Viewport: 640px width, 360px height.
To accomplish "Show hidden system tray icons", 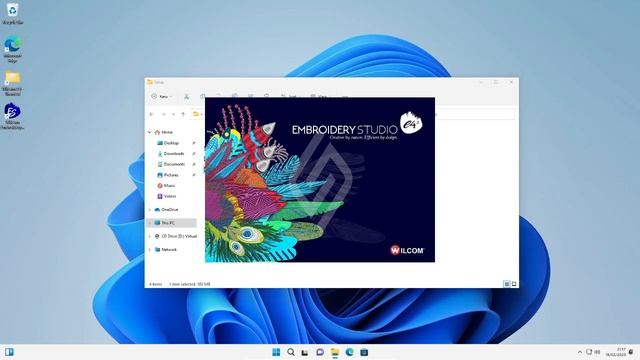I will click(580, 352).
